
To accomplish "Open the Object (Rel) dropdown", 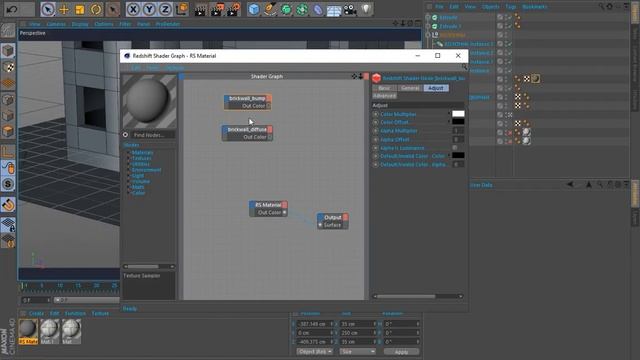I will point(315,351).
